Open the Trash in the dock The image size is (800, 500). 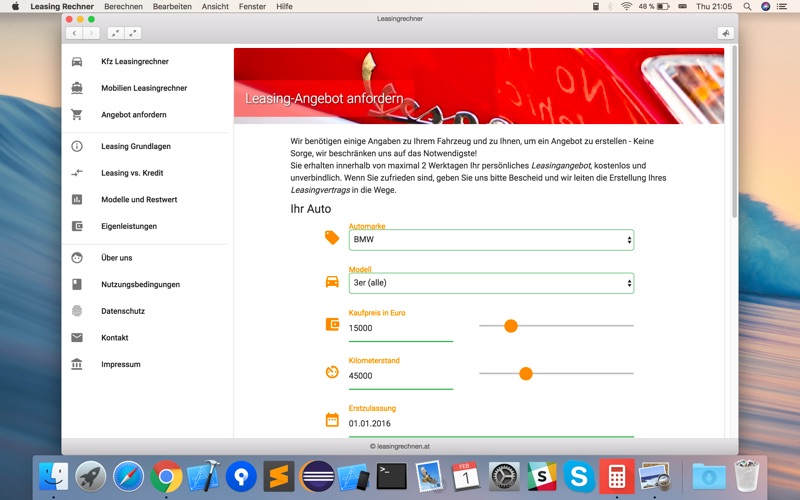pos(746,477)
